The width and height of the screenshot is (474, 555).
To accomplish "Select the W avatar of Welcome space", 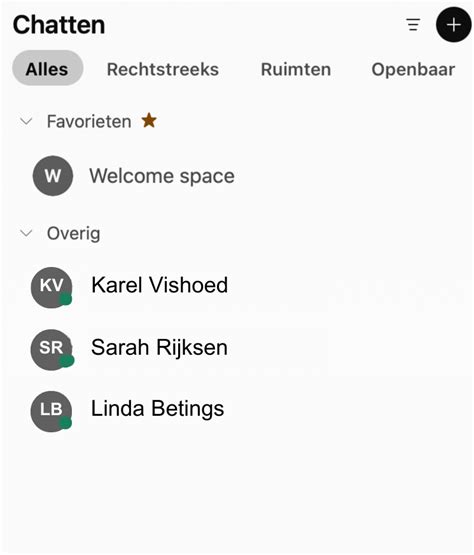I will 53,176.
